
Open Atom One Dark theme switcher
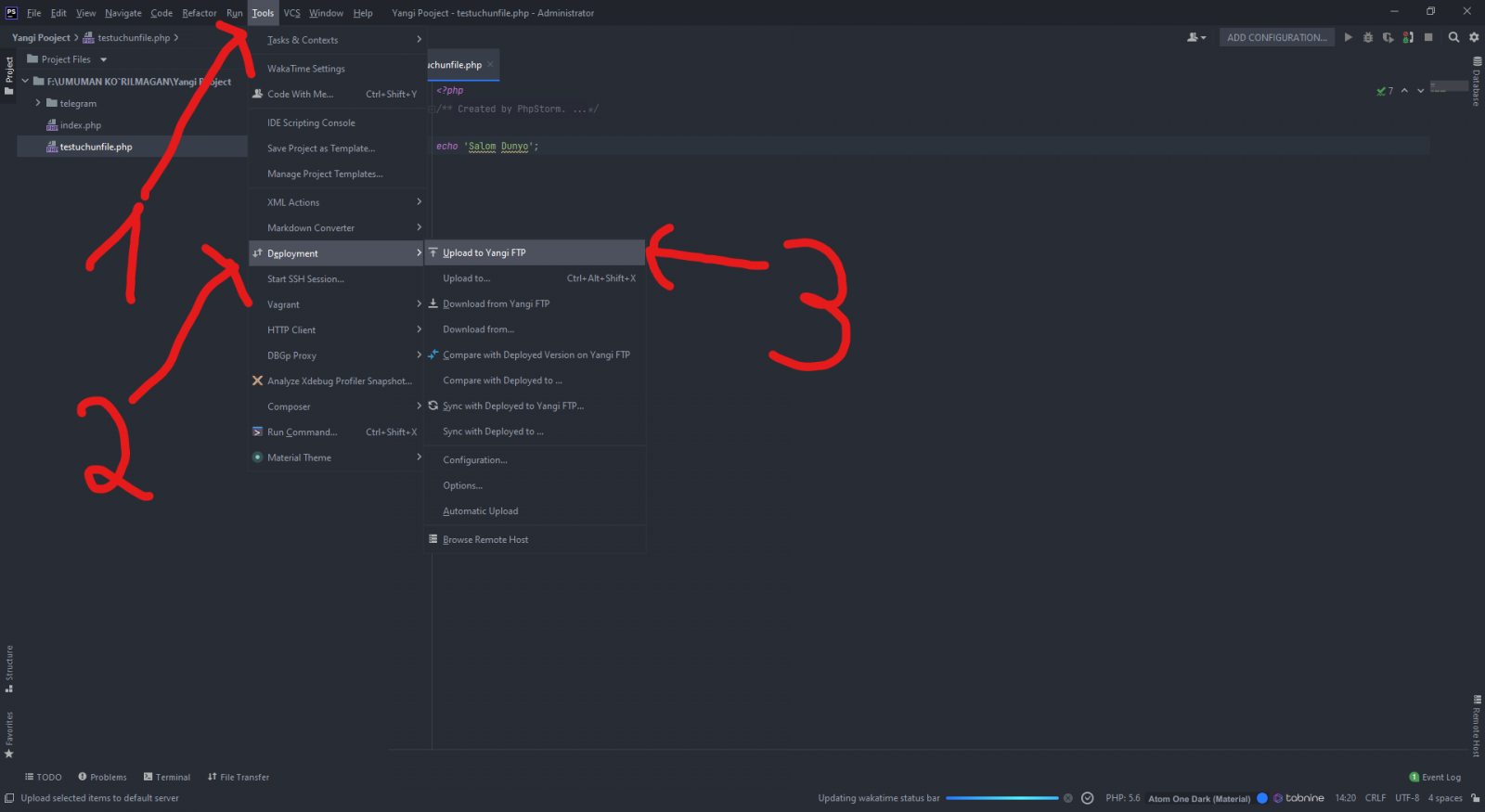tap(1199, 798)
